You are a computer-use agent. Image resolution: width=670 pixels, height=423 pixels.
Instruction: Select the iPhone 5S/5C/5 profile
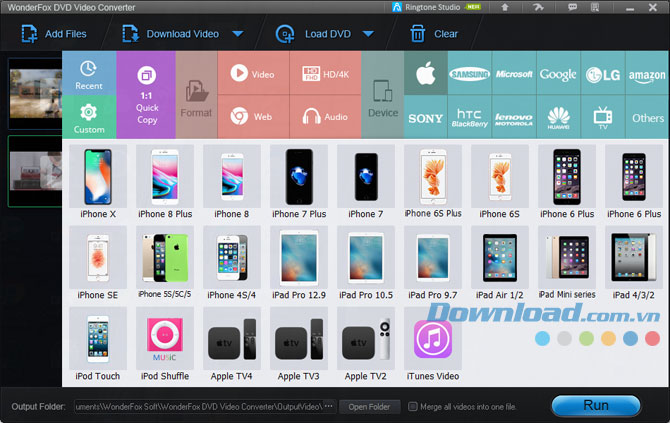(x=165, y=263)
